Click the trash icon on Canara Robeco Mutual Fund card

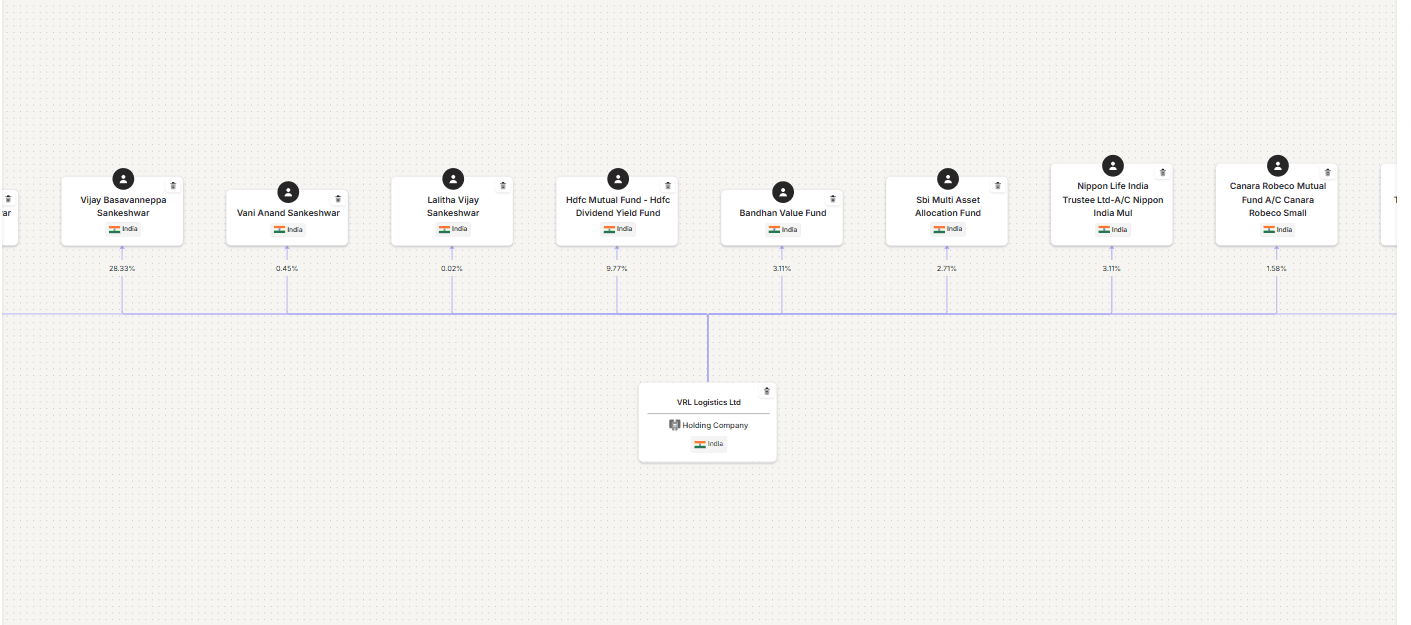1327,171
